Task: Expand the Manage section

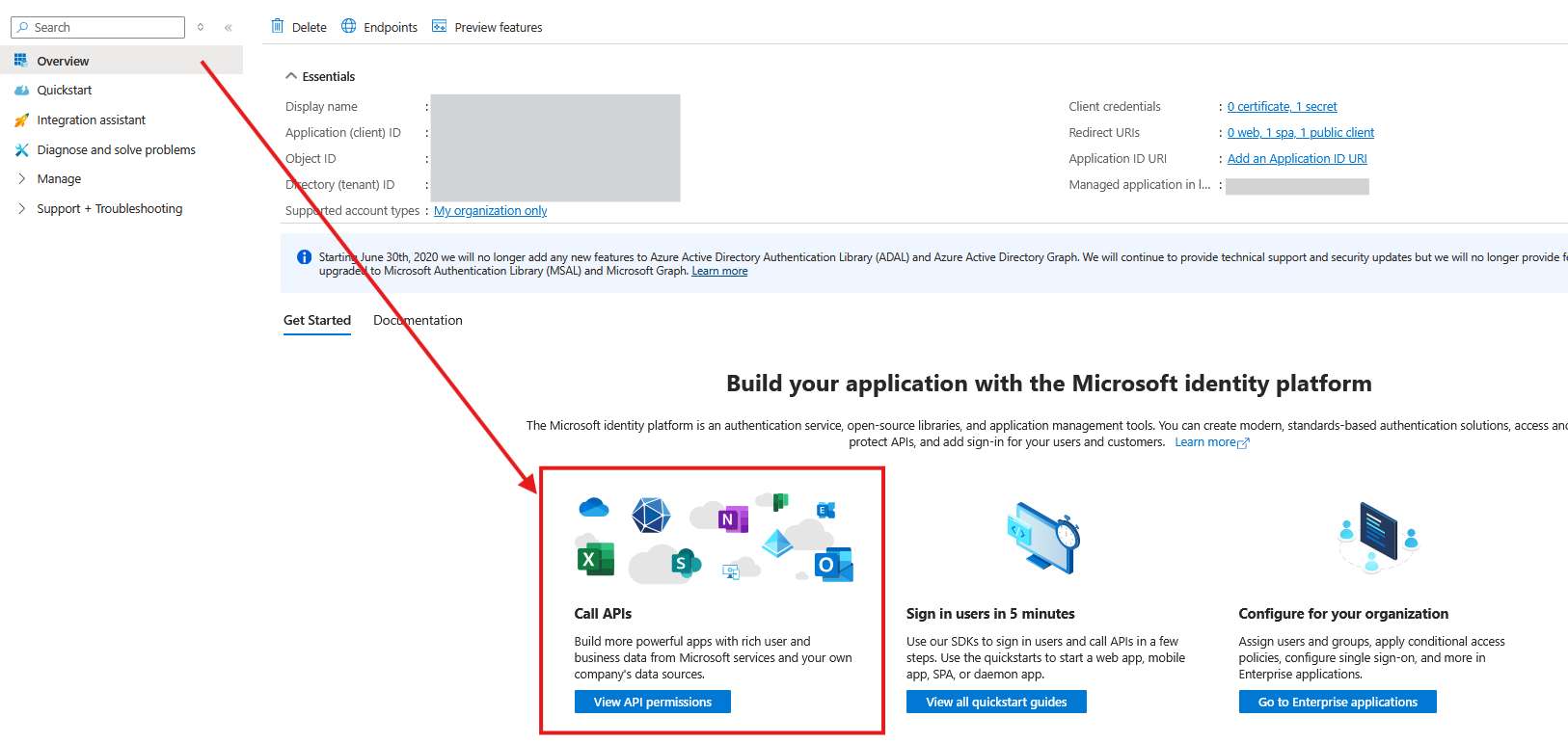Action: (21, 178)
